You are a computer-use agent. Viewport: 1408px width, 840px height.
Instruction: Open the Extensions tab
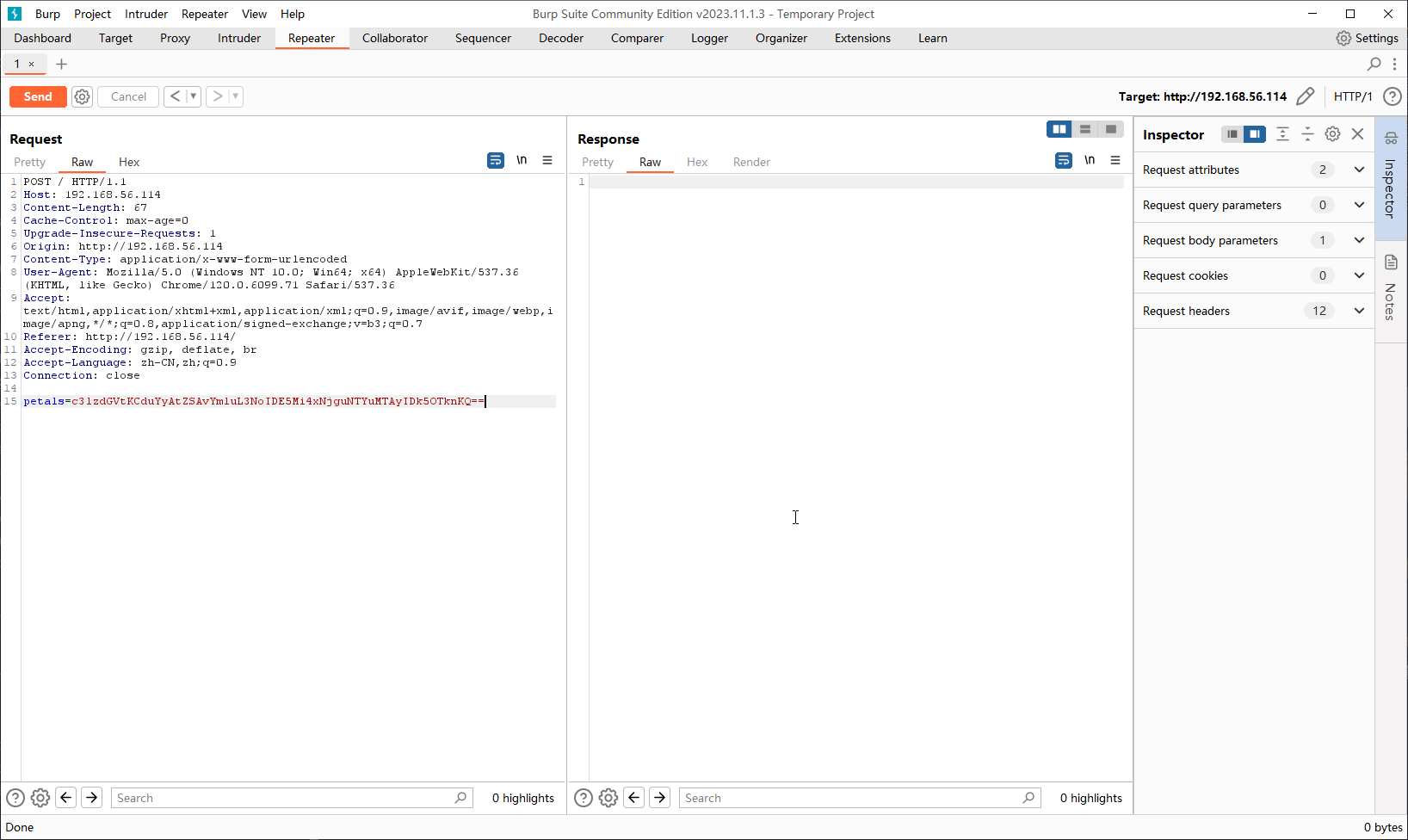[862, 38]
